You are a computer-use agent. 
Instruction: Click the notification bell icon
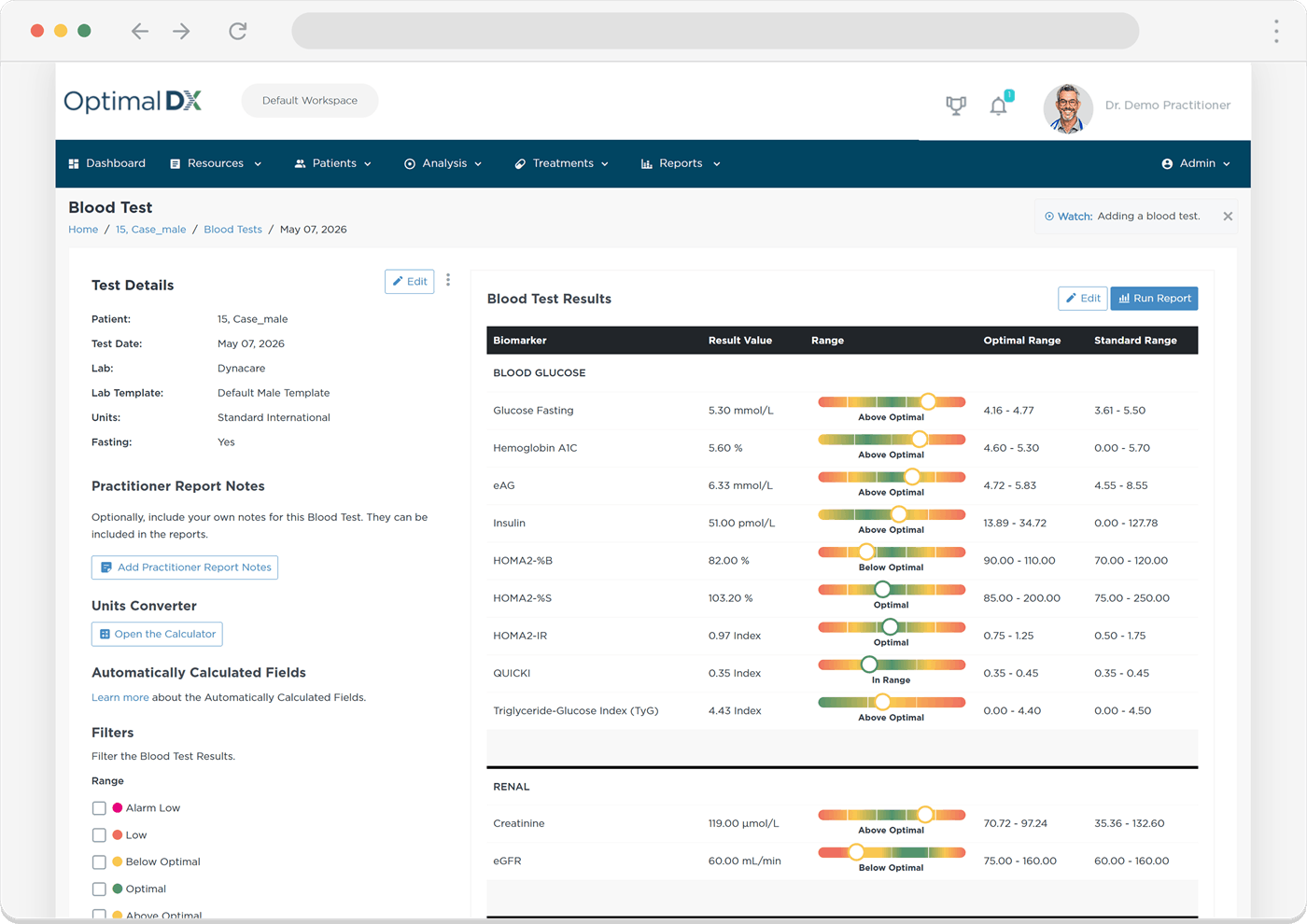tap(999, 105)
